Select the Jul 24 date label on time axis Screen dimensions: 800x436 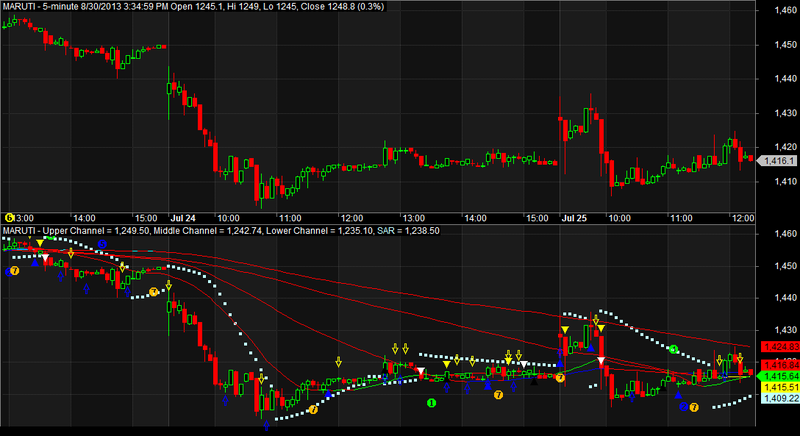click(183, 218)
